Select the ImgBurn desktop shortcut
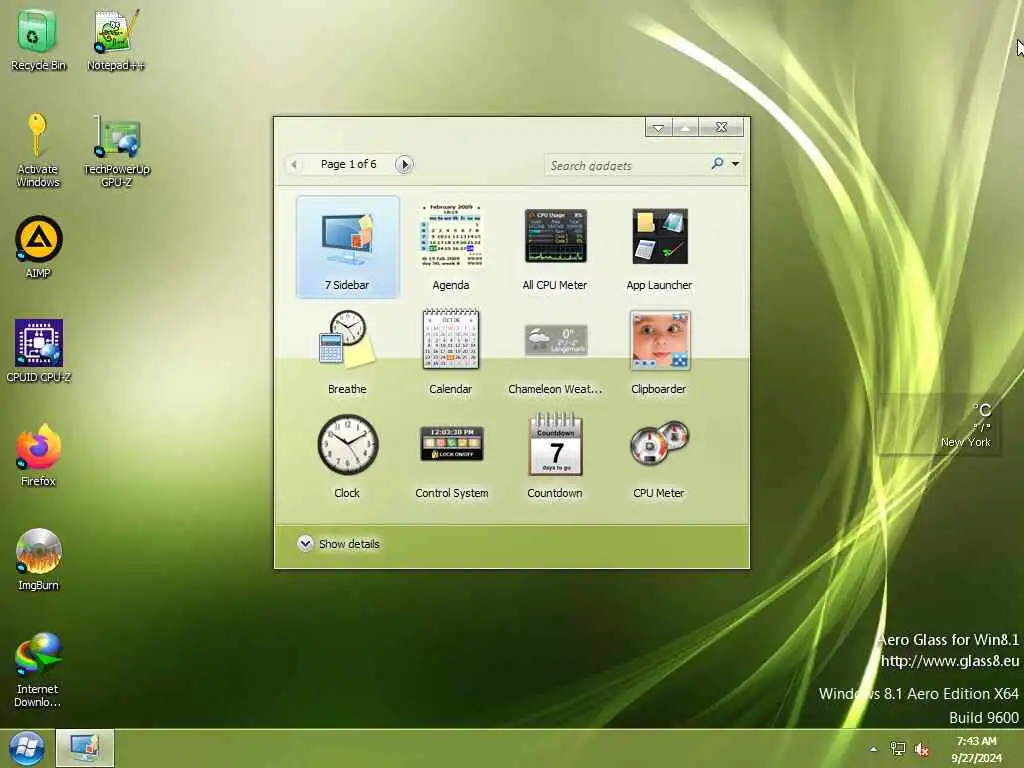The width and height of the screenshot is (1024, 768). click(39, 559)
